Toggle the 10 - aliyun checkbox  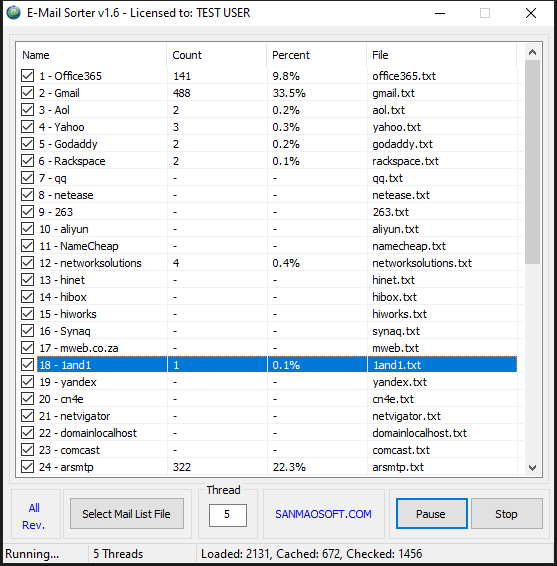coord(27,229)
